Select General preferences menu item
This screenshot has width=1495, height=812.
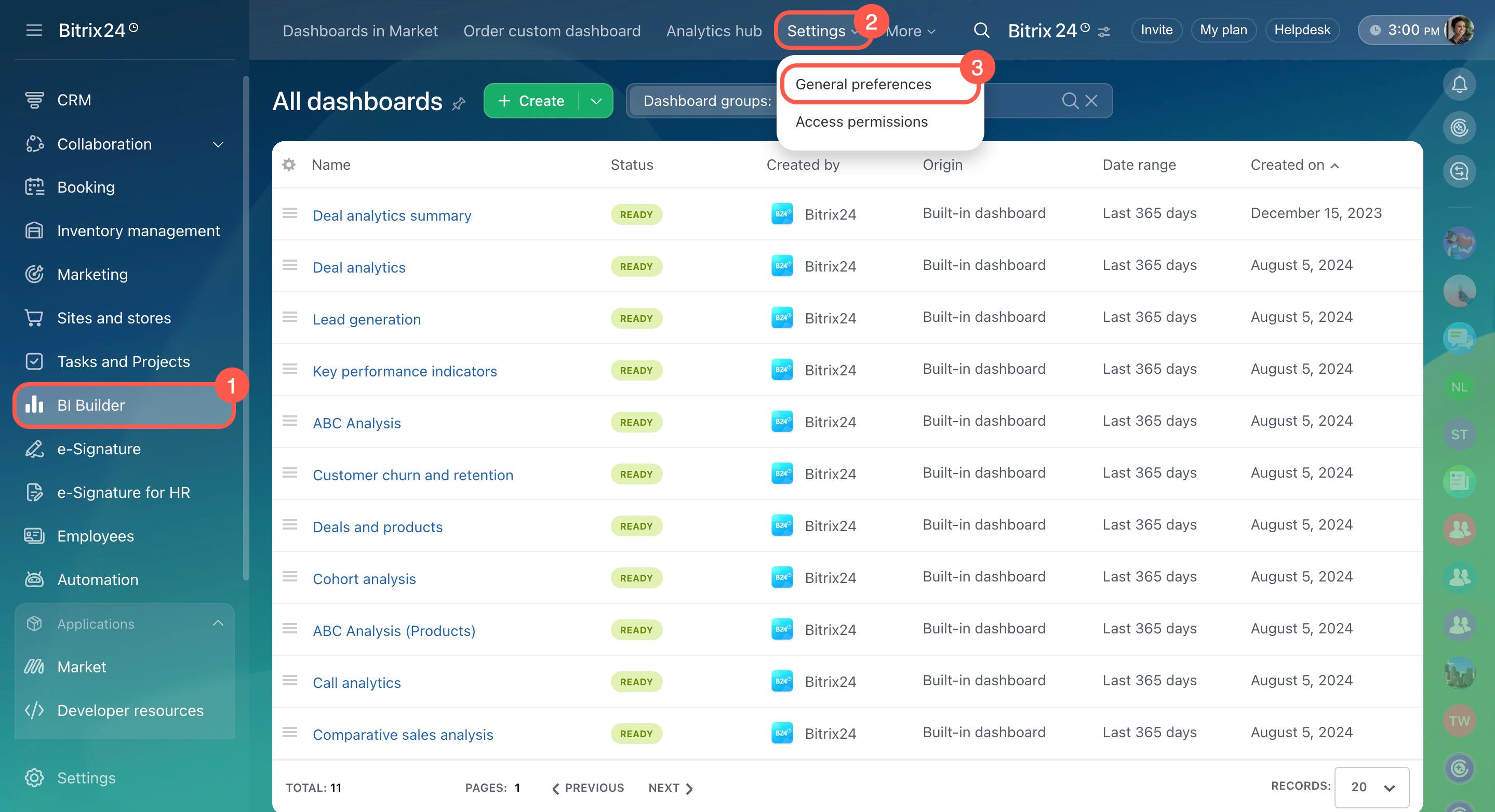coord(863,84)
